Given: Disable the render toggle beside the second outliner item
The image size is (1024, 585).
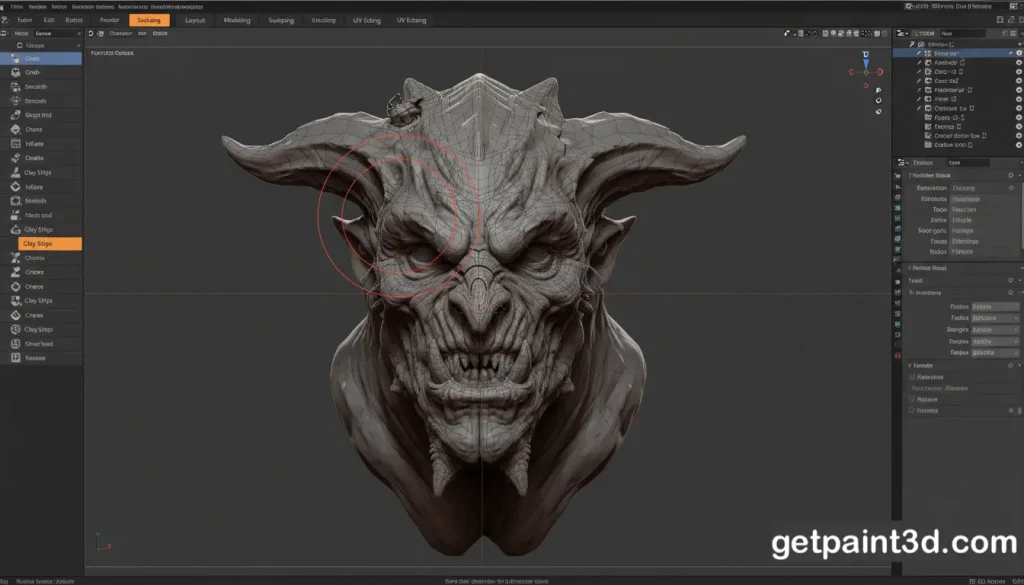Looking at the screenshot, I should [x=1020, y=61].
